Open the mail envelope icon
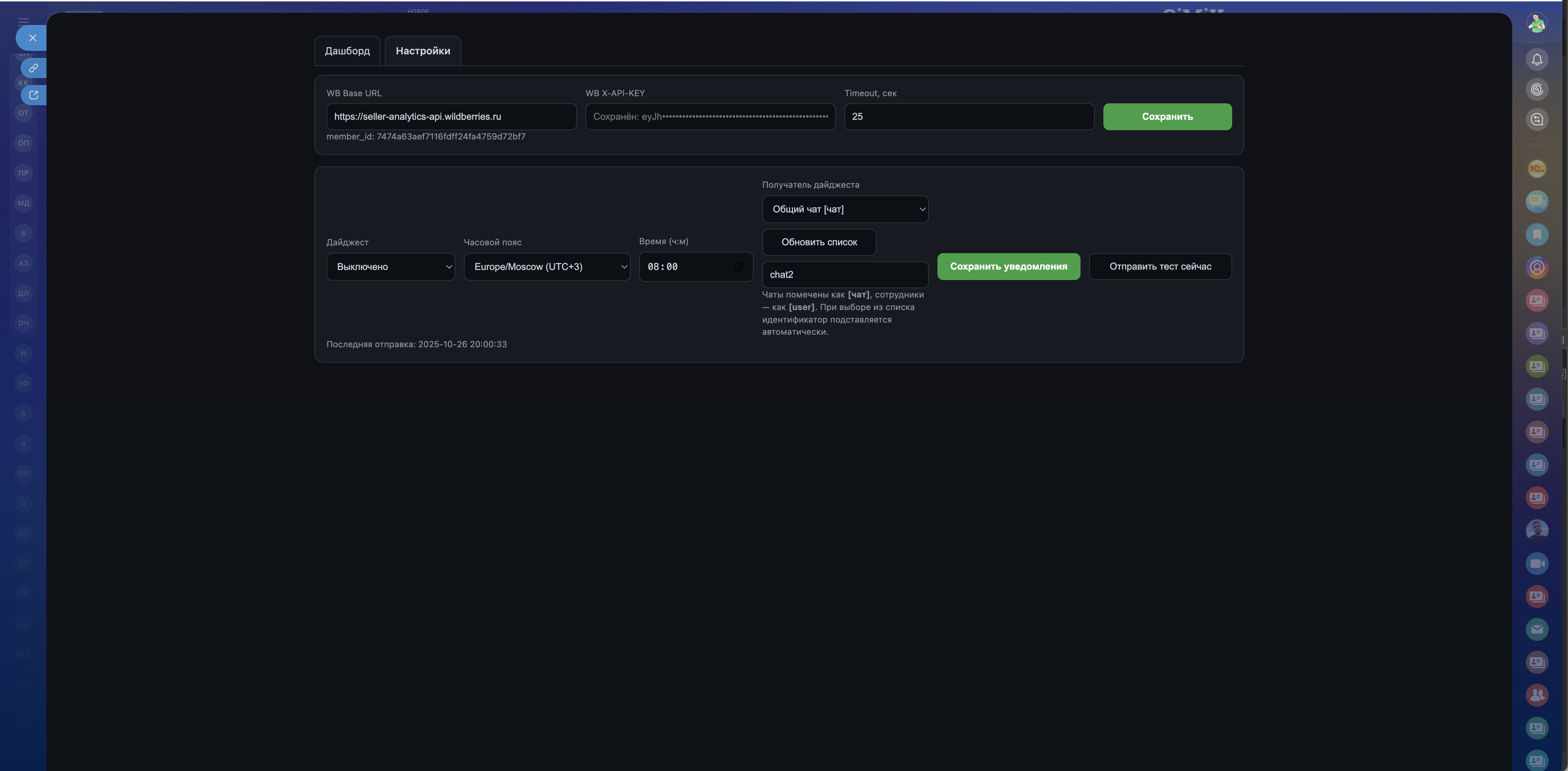The height and width of the screenshot is (771, 1568). (x=1537, y=629)
